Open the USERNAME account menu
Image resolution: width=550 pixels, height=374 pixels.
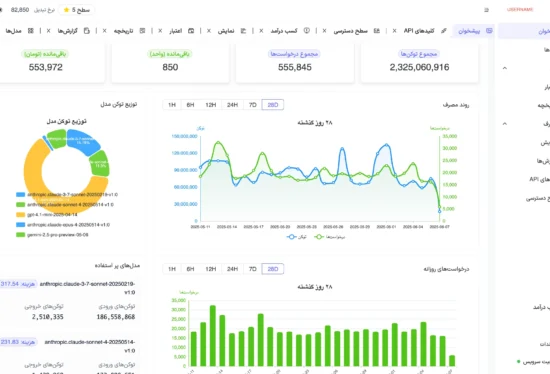[520, 9]
